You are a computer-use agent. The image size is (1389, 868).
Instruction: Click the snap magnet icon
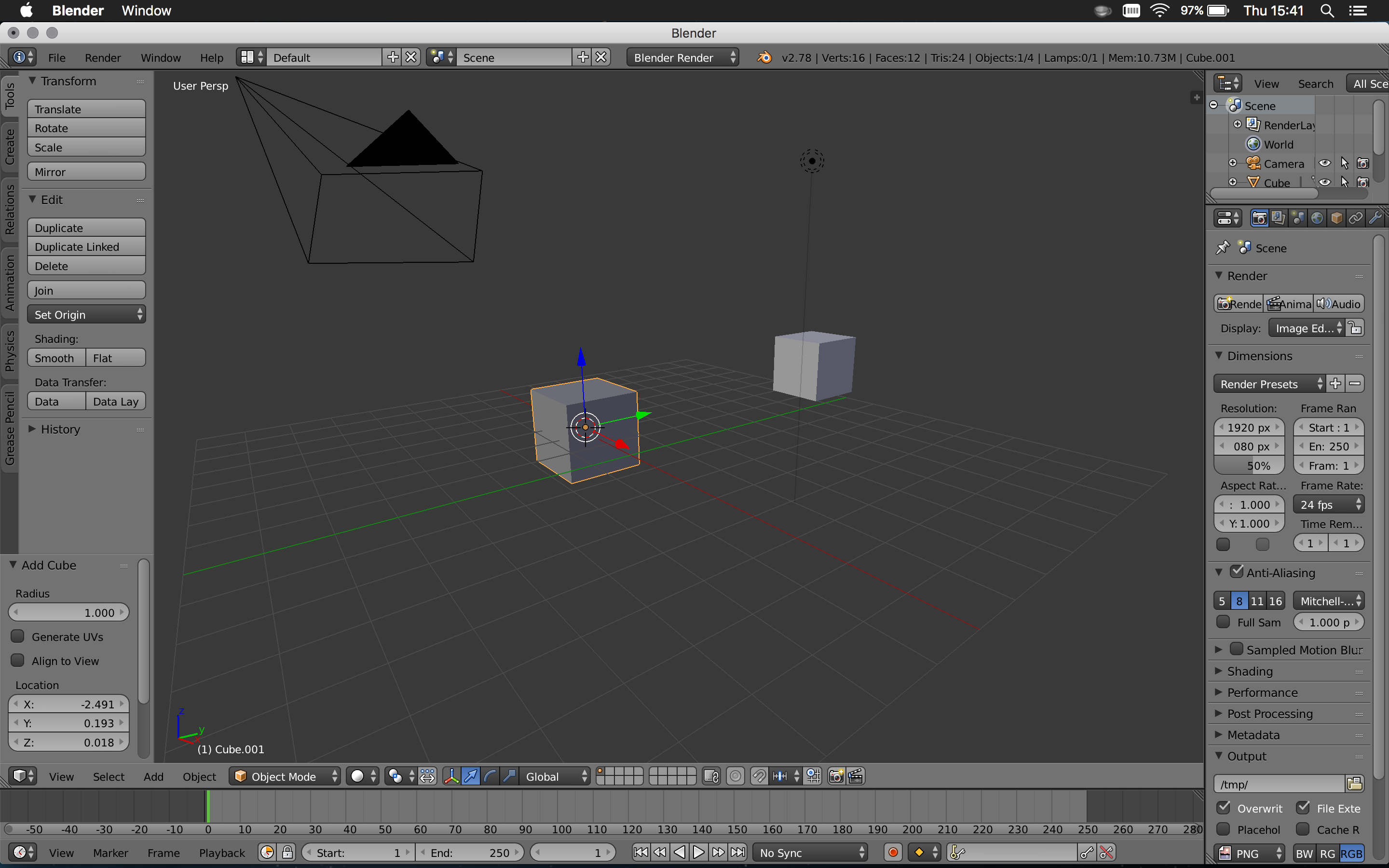[x=759, y=776]
